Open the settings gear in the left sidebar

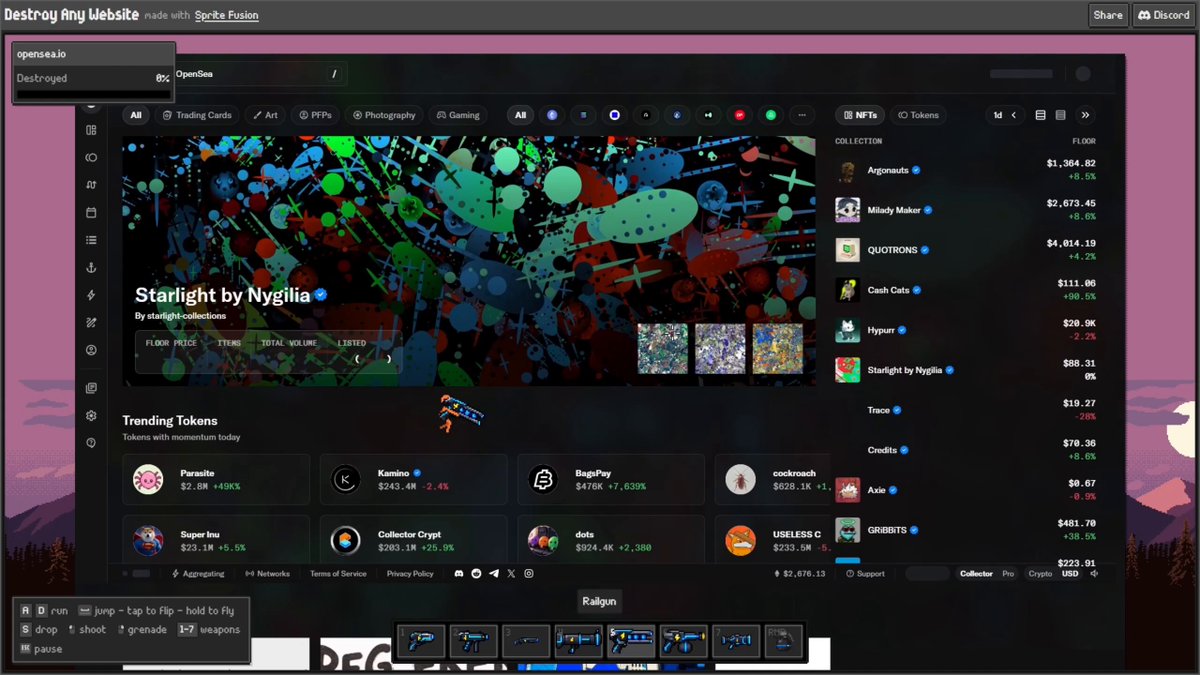click(91, 415)
